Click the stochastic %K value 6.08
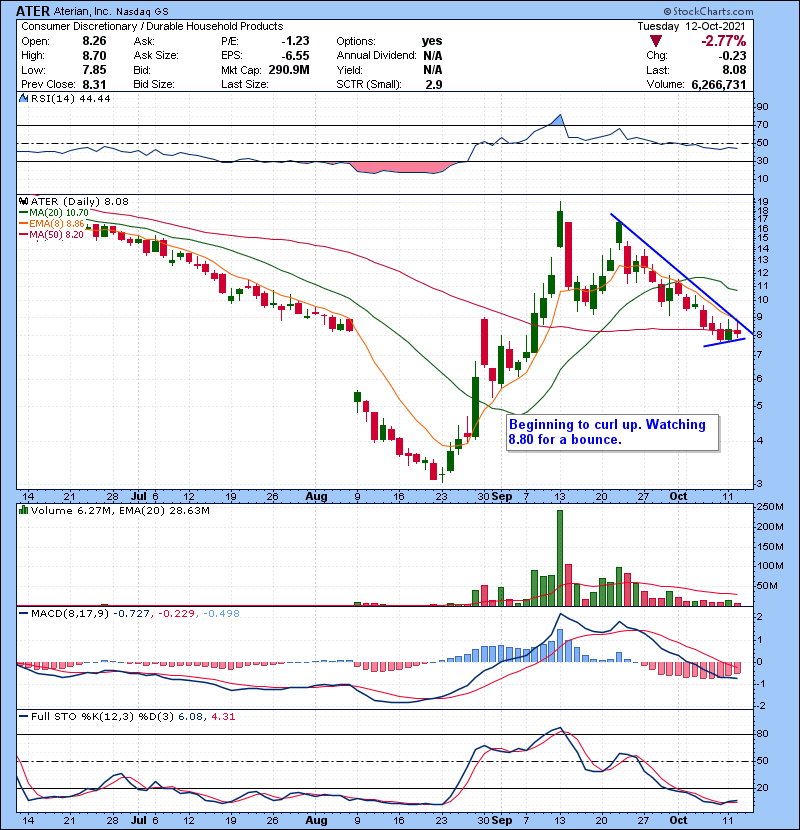This screenshot has width=800, height=830. 190,717
